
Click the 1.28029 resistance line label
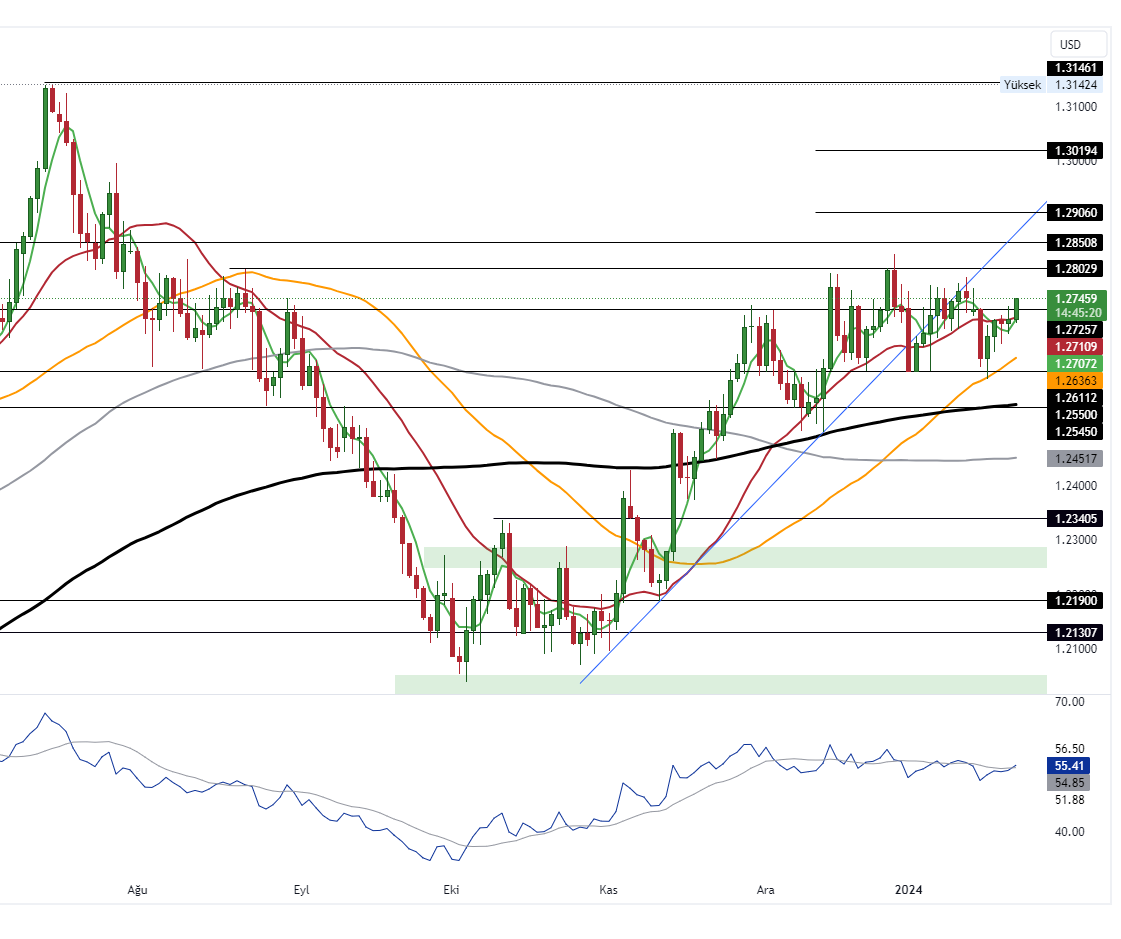pos(1075,269)
